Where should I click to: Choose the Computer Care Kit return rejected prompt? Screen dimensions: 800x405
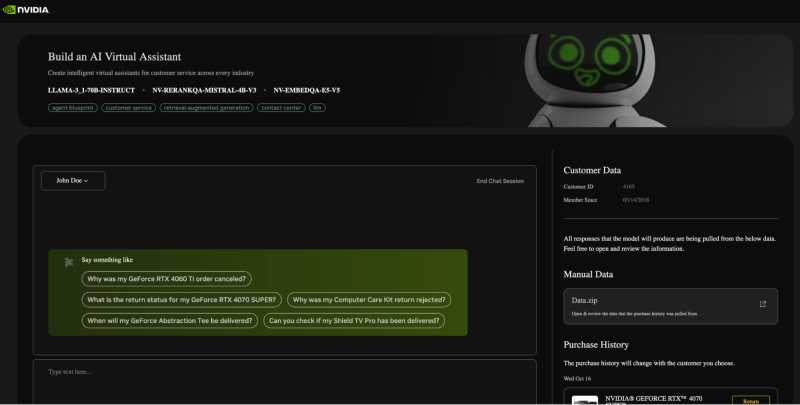click(x=369, y=300)
